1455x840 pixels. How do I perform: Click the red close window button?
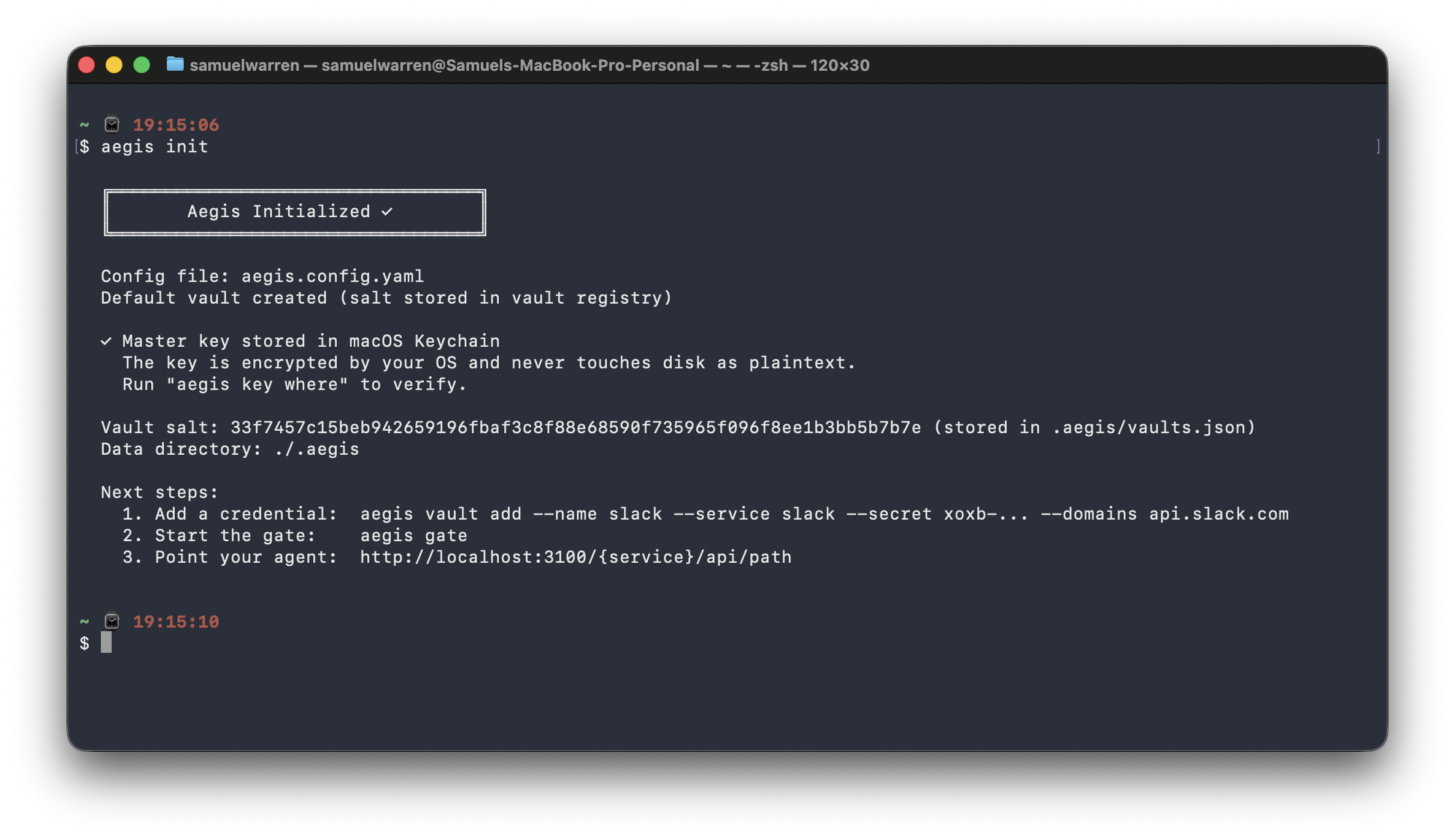(x=86, y=65)
